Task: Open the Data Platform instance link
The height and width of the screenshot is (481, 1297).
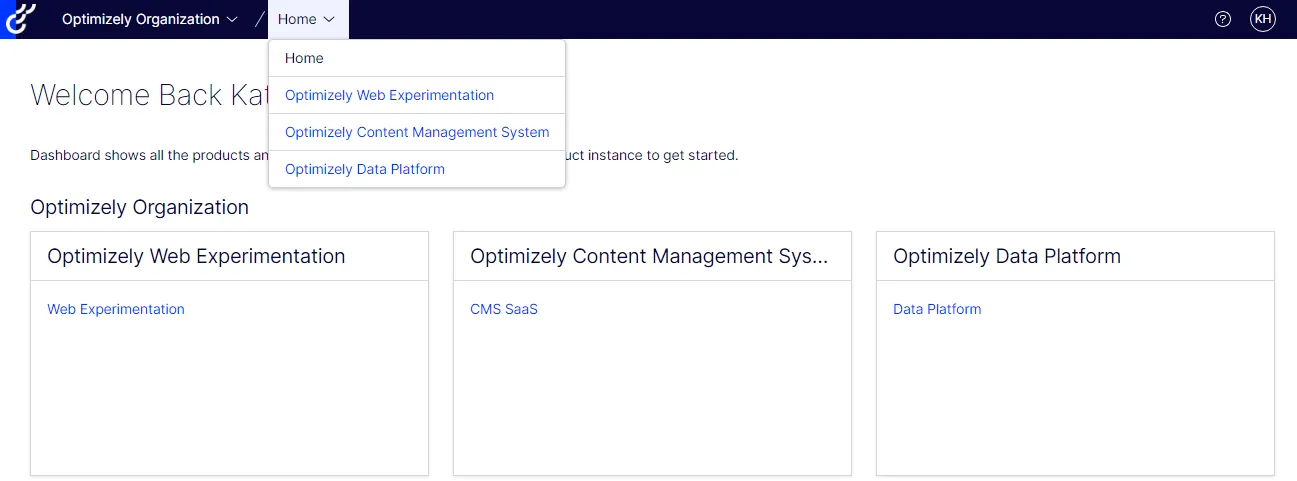Action: (937, 309)
